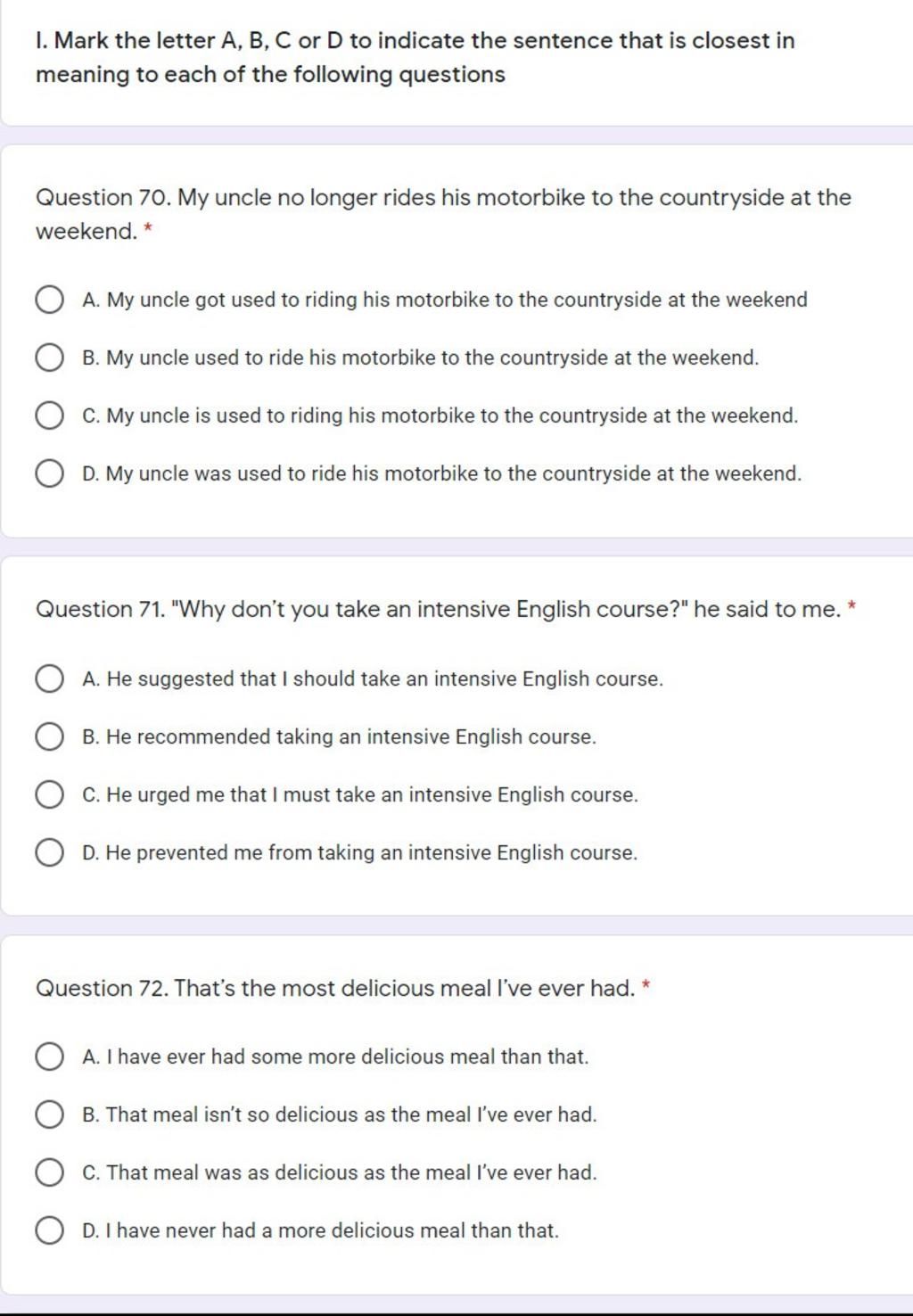Screen dimensions: 913x1316
Task: Pick option C 'My uncle is used to riding'
Action: (x=49, y=415)
